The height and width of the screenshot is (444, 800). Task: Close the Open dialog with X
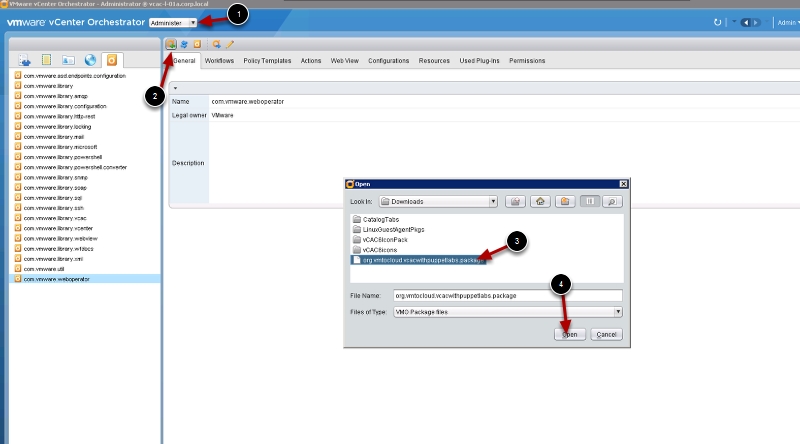coord(623,184)
